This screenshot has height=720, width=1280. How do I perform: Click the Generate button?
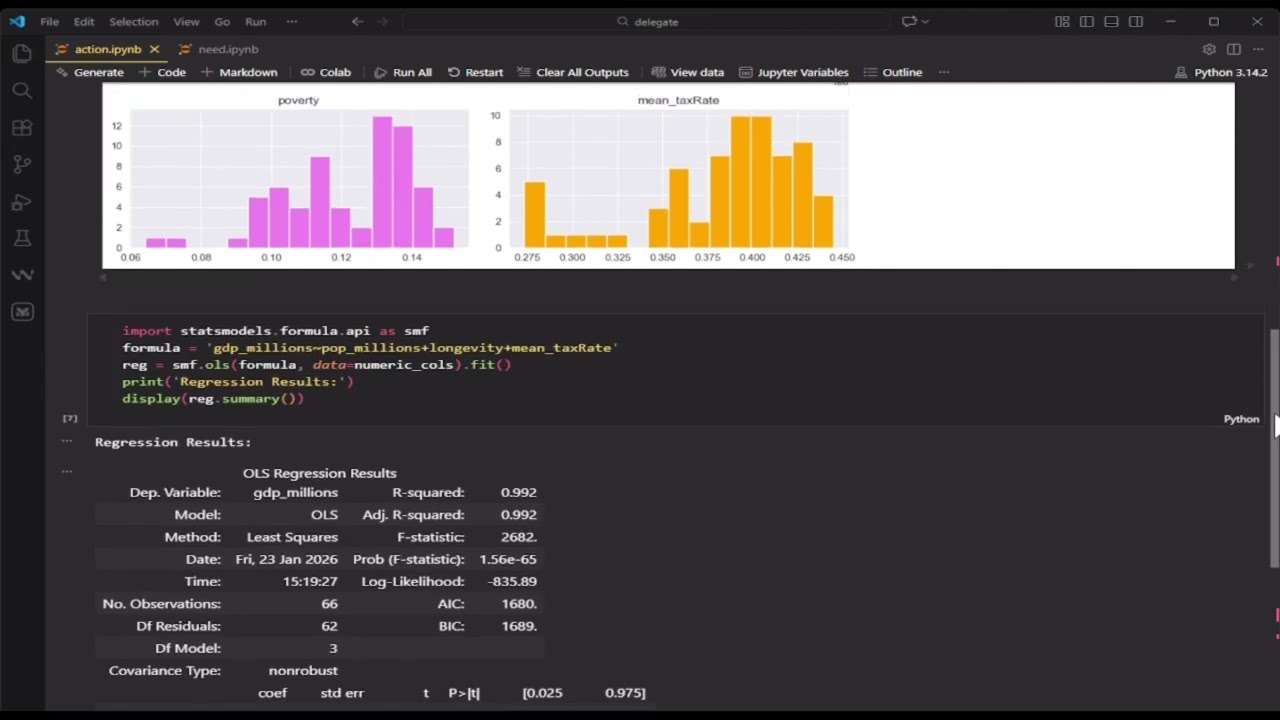(x=90, y=72)
